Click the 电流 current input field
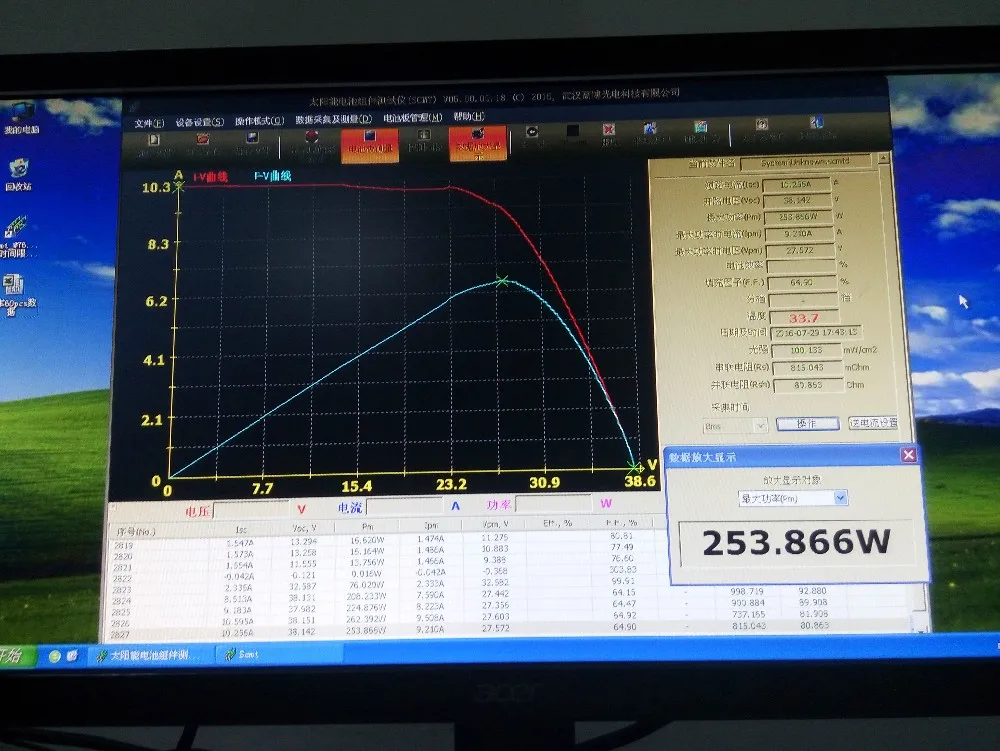The image size is (1000, 751). click(x=404, y=506)
